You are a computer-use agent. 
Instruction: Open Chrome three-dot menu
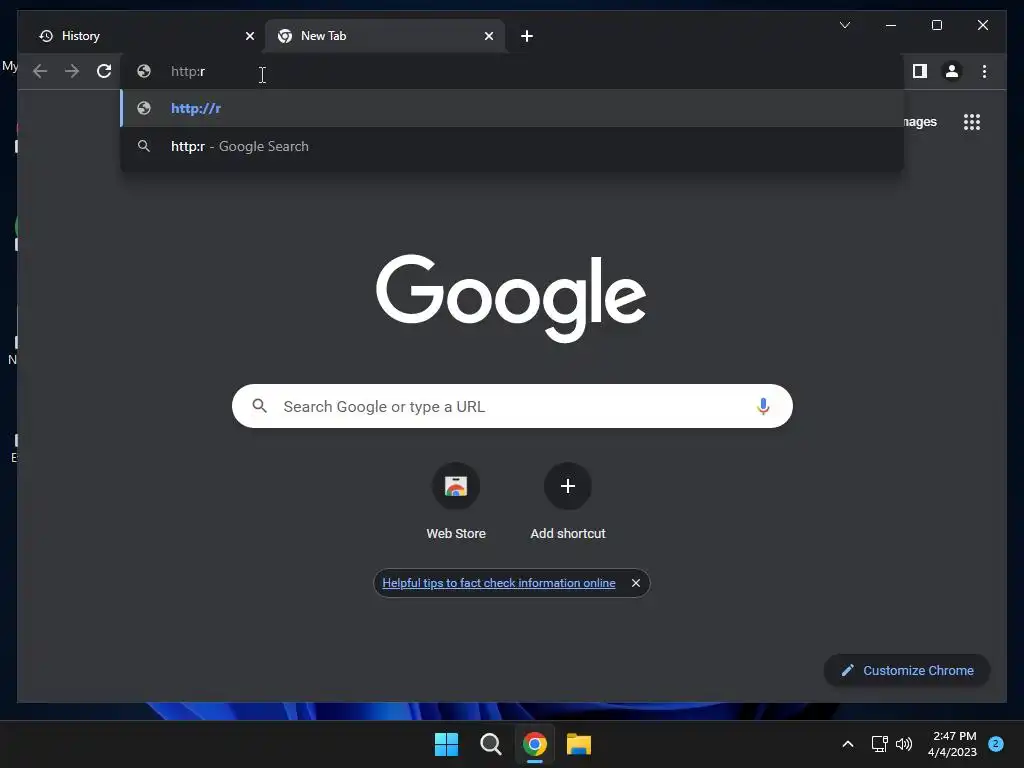click(984, 71)
